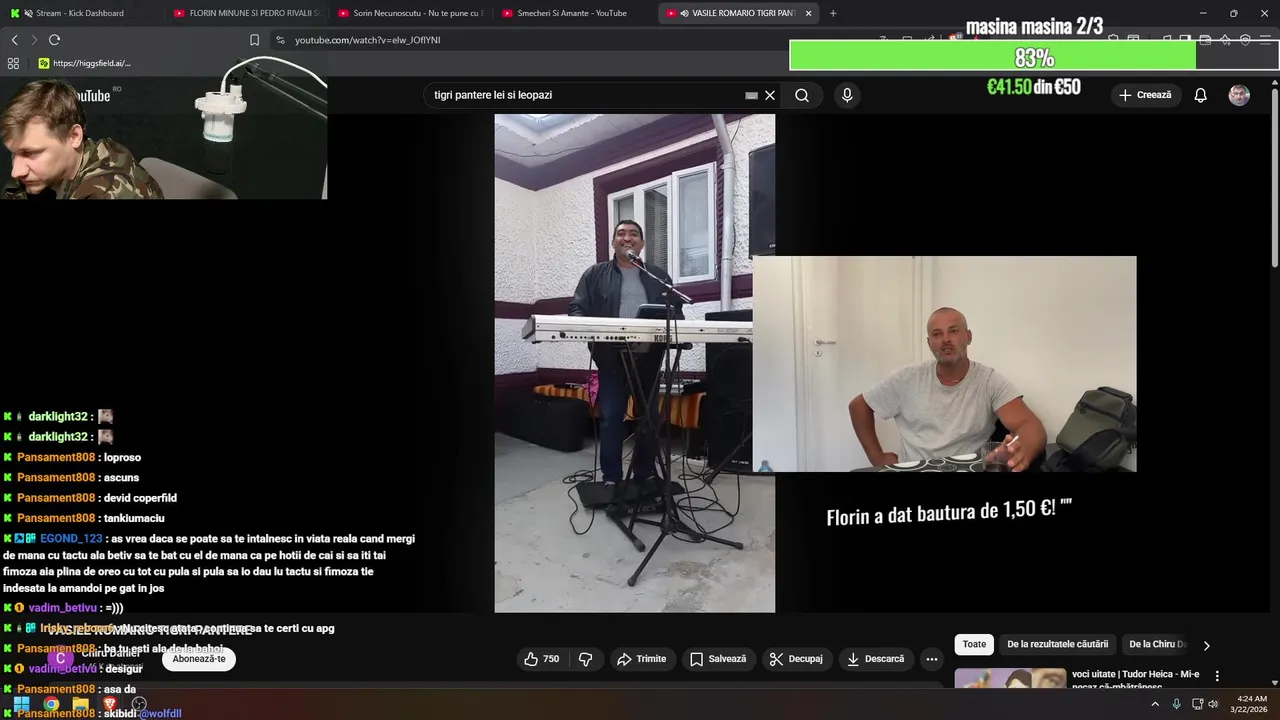Show hidden system tray icons
The width and height of the screenshot is (1280, 720).
(1155, 704)
